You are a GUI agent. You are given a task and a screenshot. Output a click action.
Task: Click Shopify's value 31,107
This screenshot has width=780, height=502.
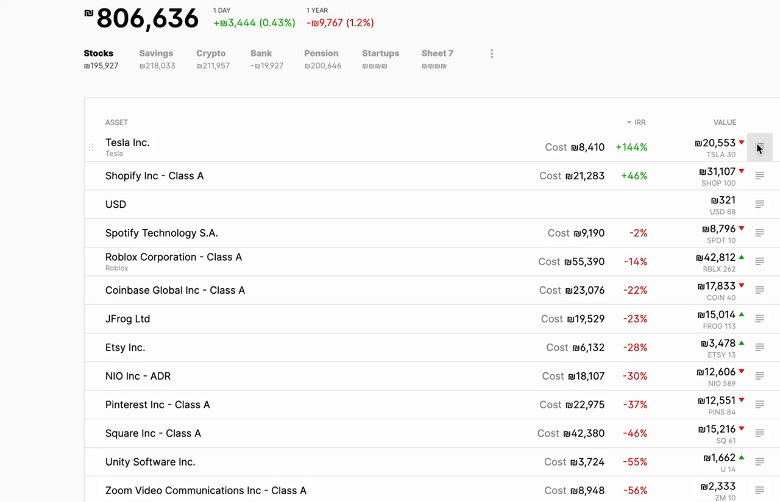click(717, 172)
